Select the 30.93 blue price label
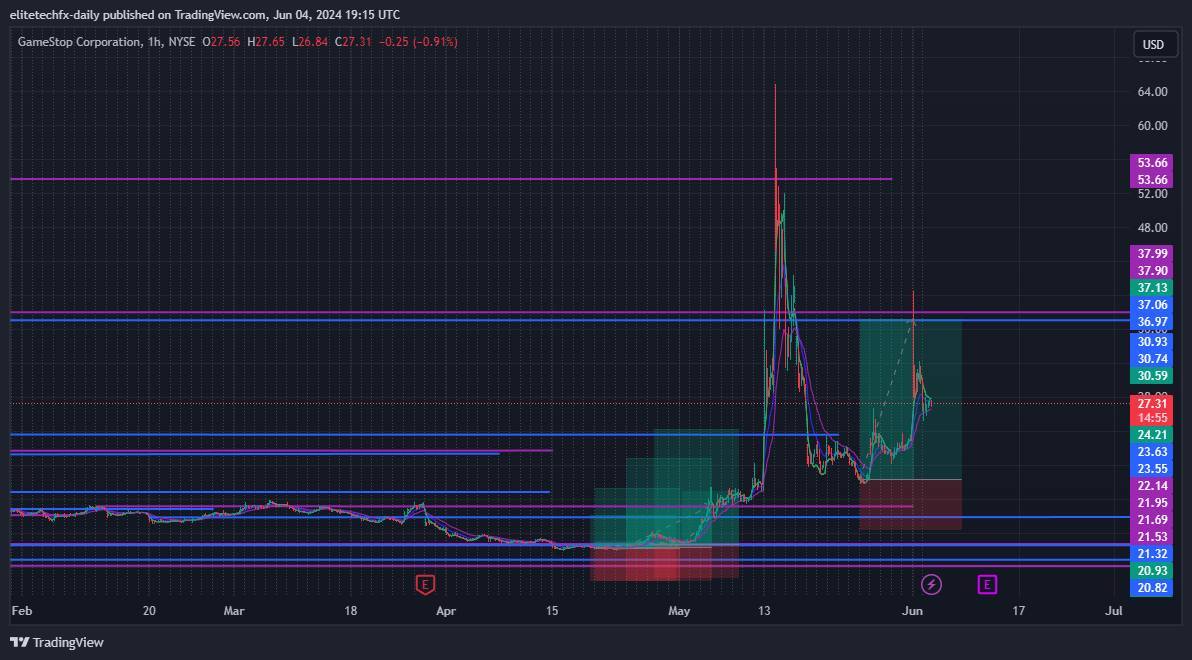 point(1152,342)
